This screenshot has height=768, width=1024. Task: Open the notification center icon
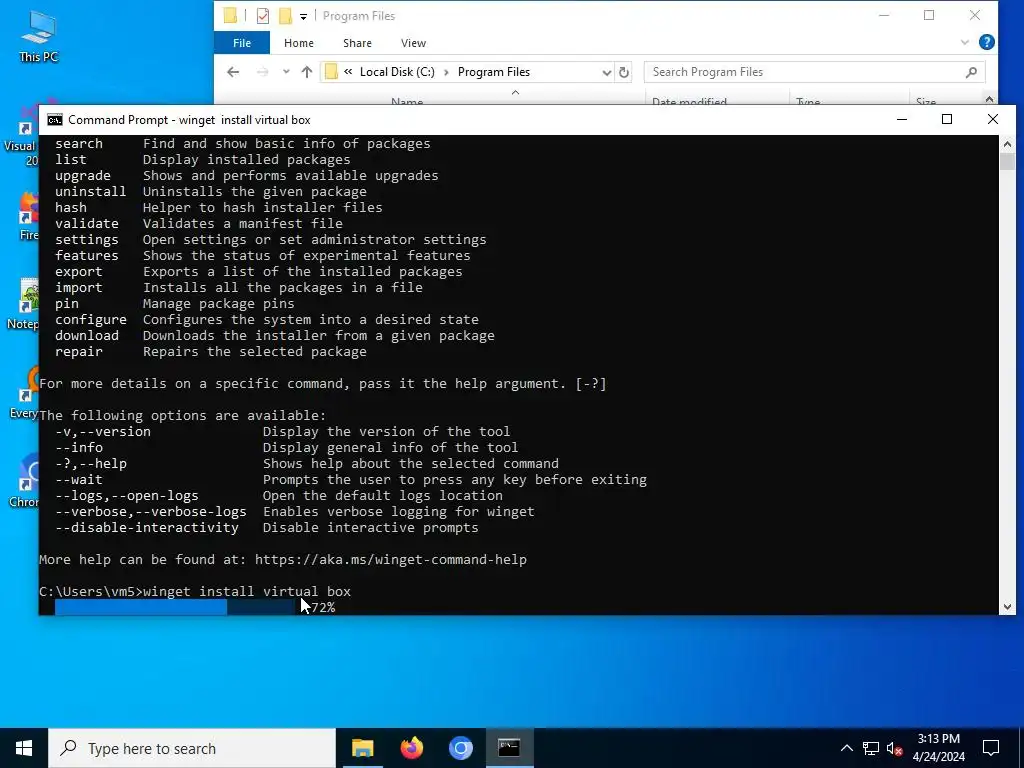point(991,748)
